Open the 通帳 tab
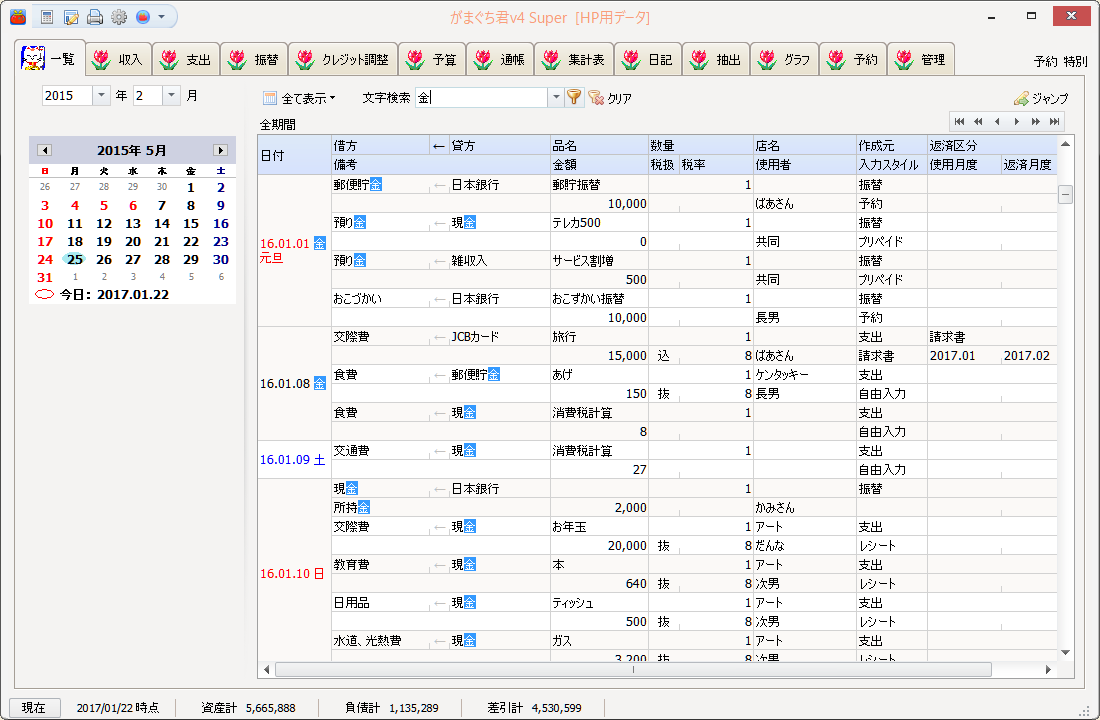The image size is (1100, 720). pos(500,60)
